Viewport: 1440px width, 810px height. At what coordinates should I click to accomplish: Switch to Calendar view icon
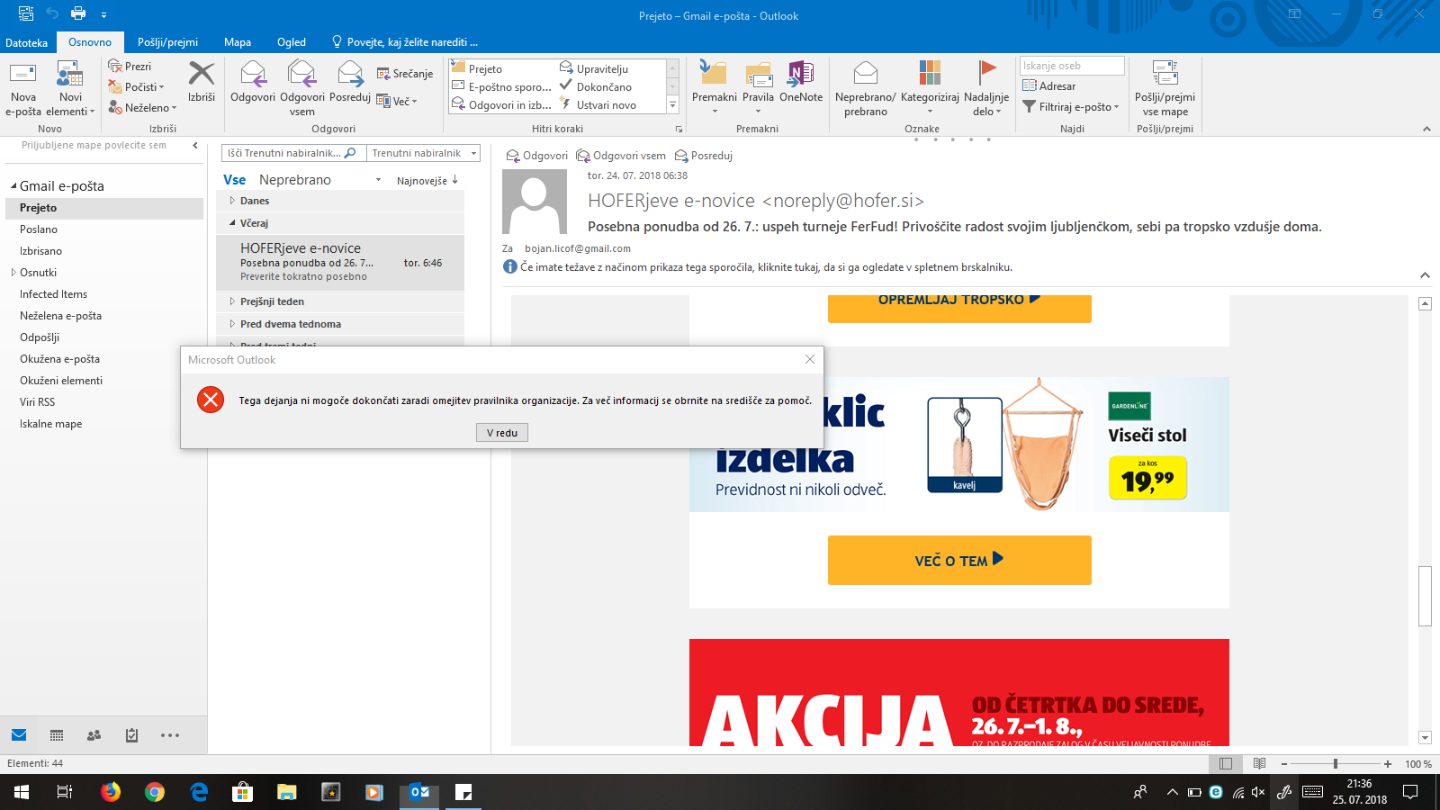click(57, 735)
